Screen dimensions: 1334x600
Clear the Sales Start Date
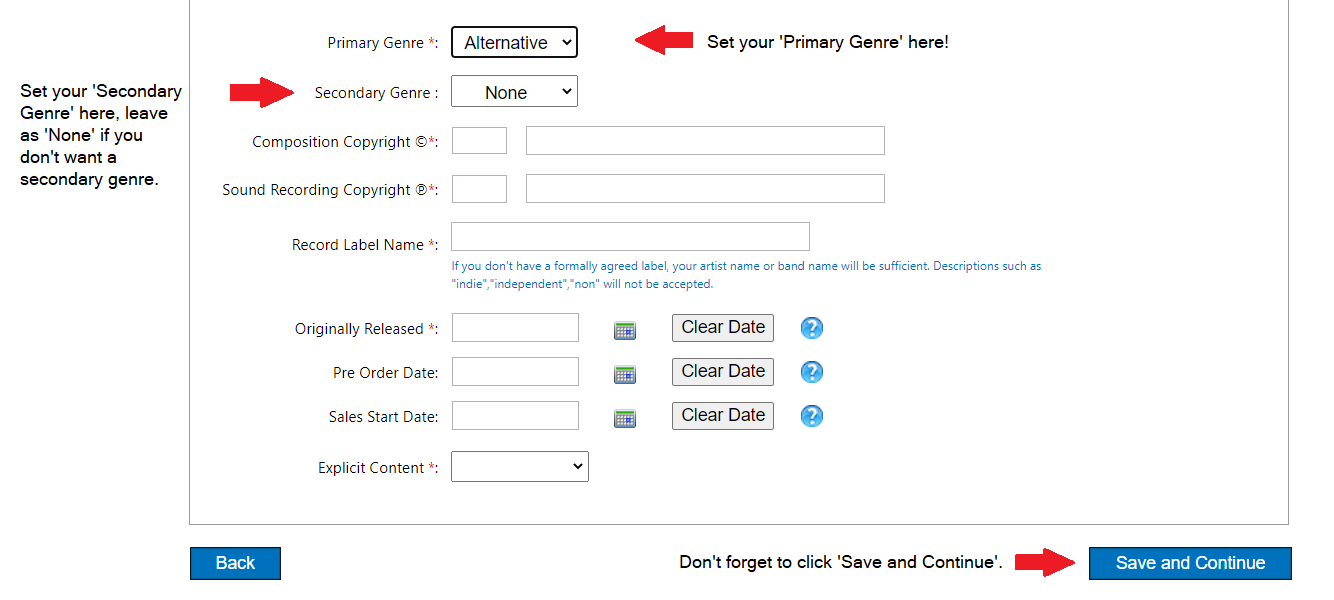[722, 415]
